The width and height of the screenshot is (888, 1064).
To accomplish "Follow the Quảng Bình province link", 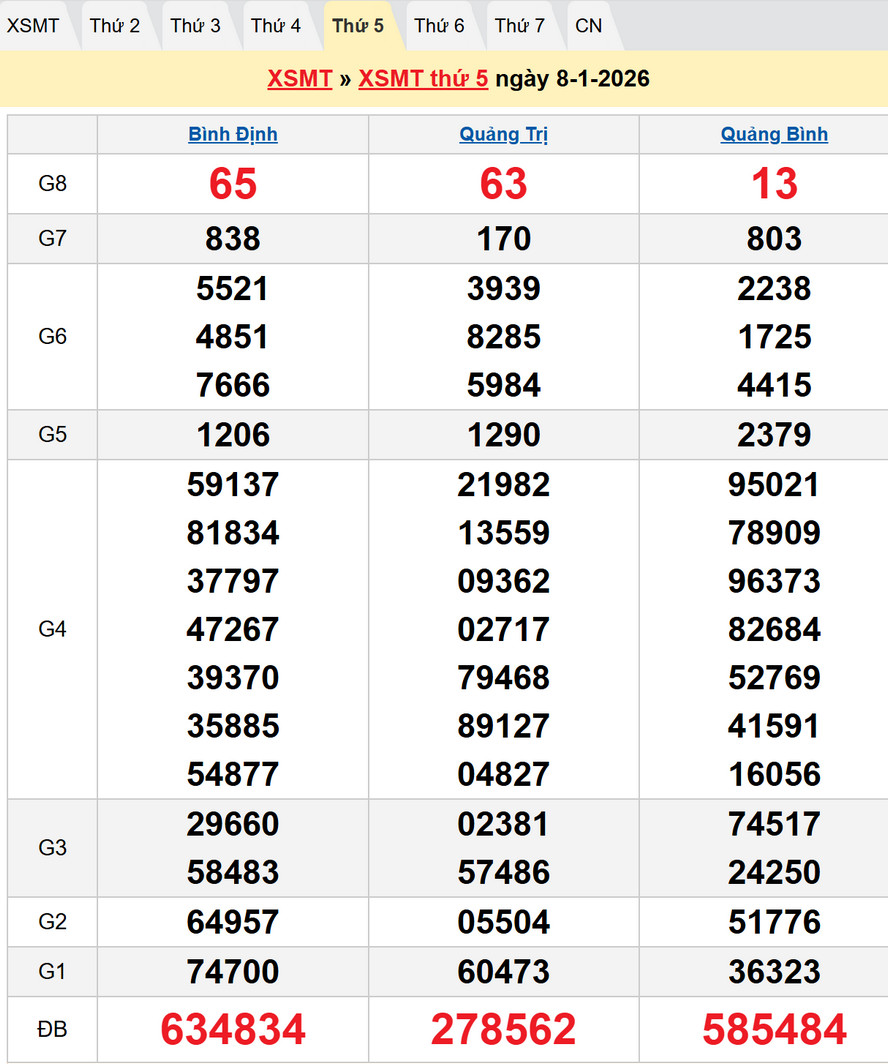I will [774, 134].
